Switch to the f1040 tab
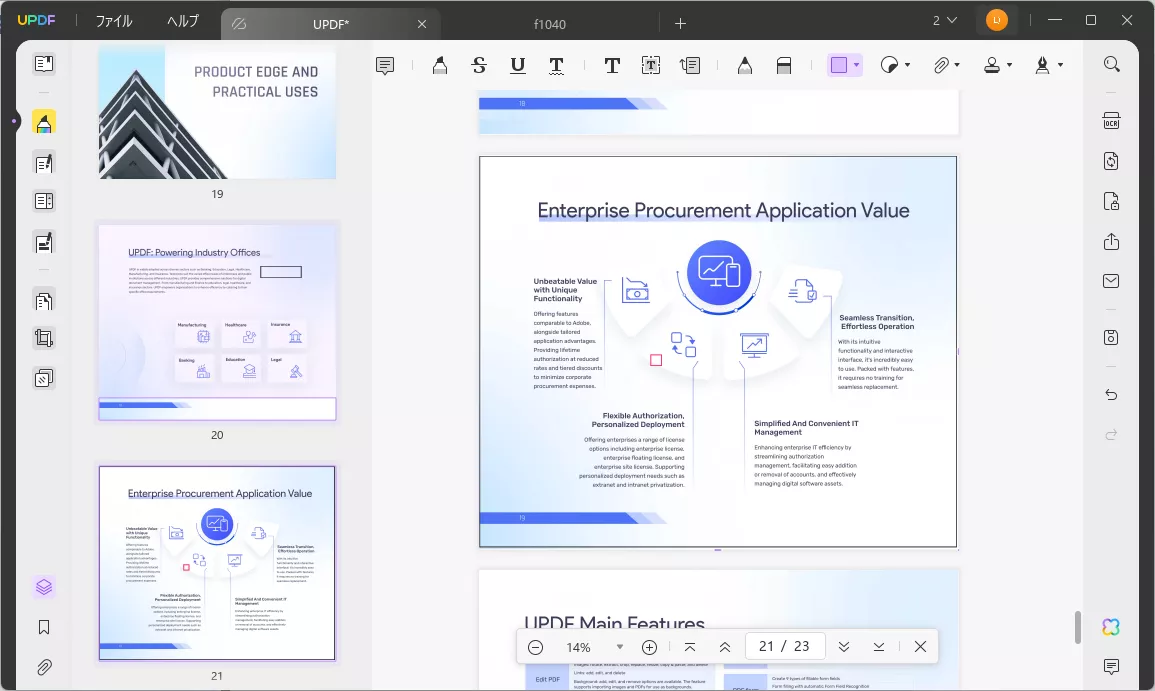 pos(550,24)
